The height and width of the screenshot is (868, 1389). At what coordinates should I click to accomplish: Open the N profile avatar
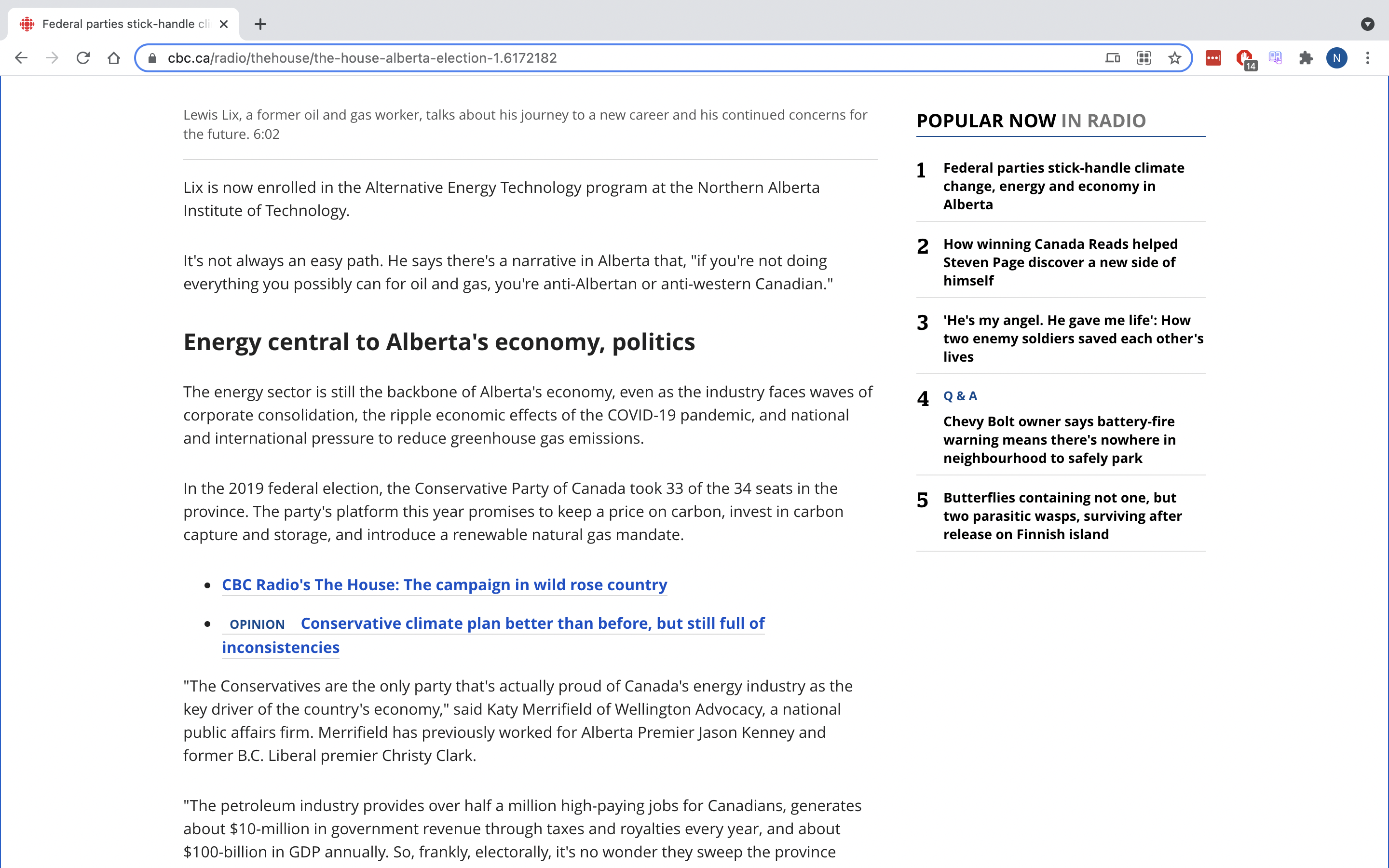tap(1336, 58)
